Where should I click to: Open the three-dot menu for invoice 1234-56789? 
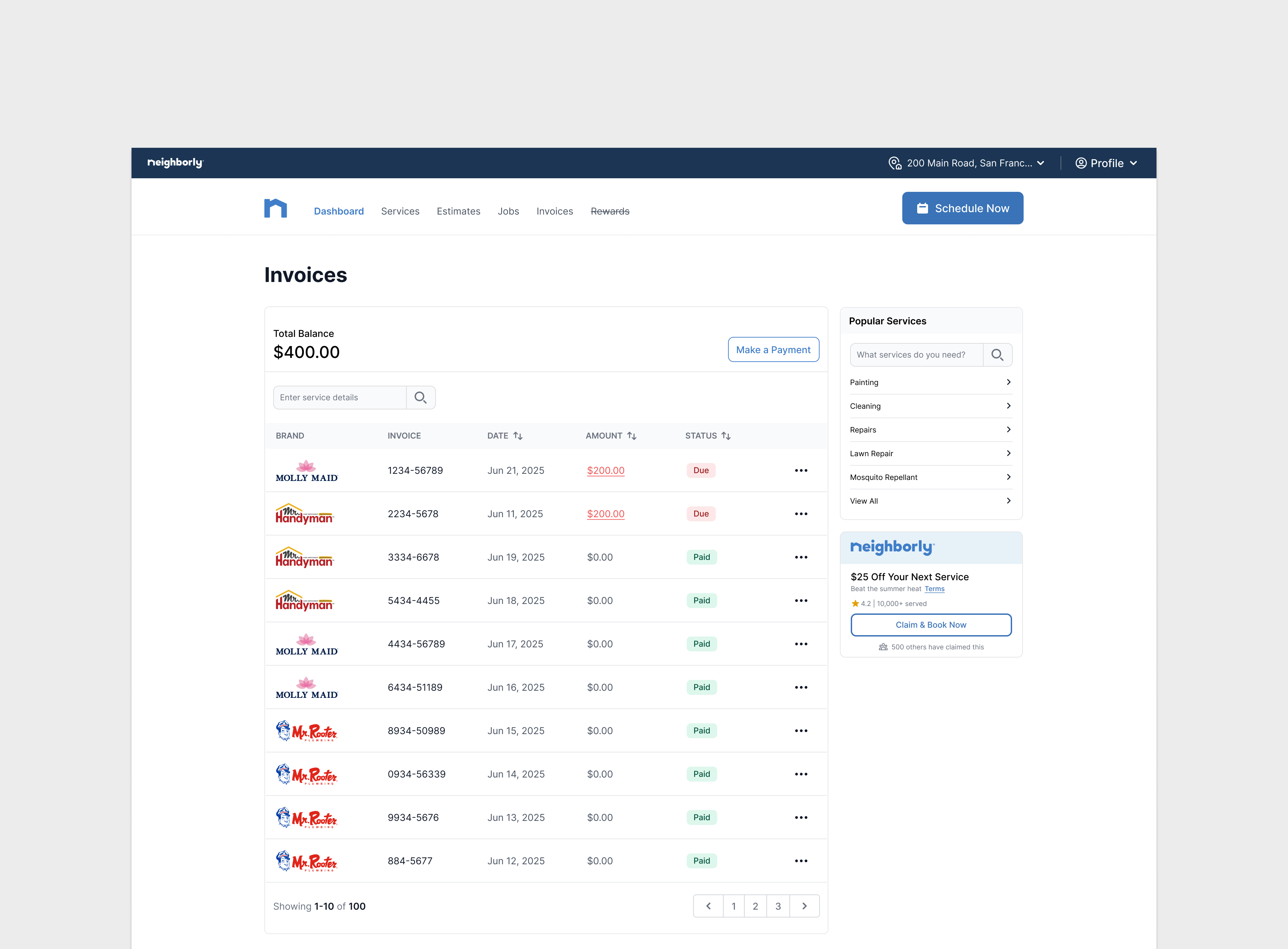pyautogui.click(x=801, y=470)
